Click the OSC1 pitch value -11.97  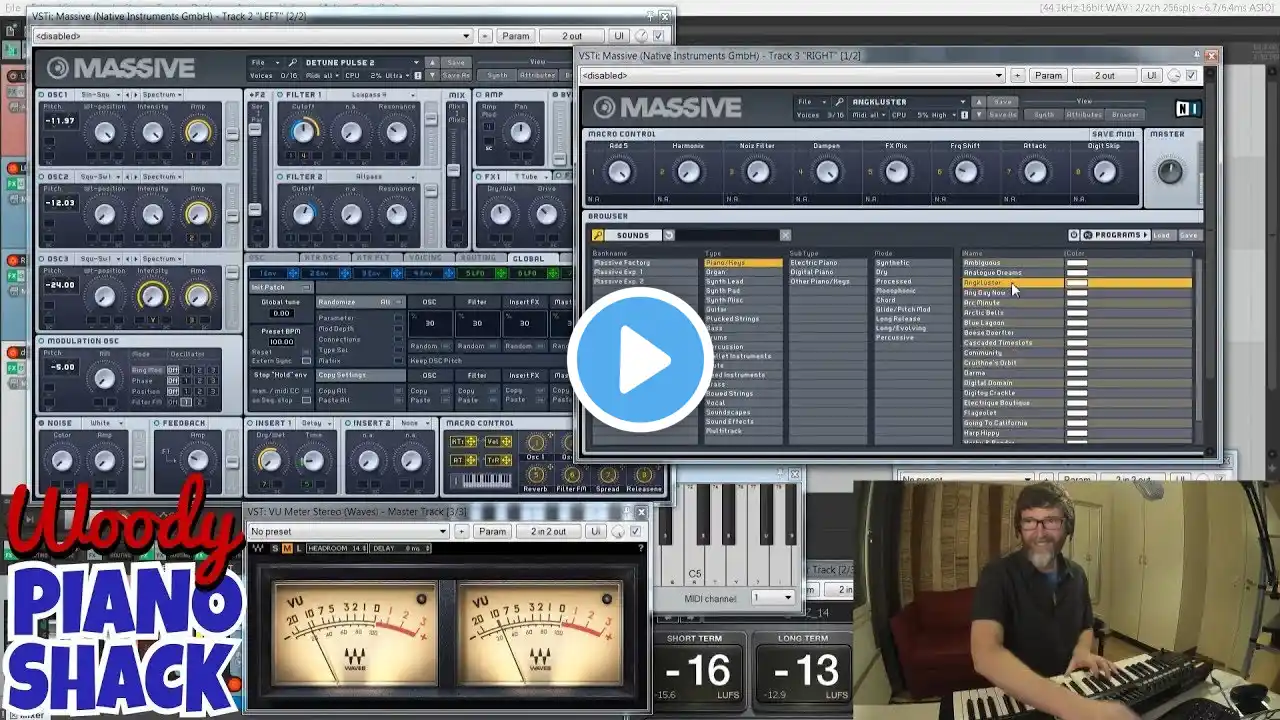(x=61, y=121)
